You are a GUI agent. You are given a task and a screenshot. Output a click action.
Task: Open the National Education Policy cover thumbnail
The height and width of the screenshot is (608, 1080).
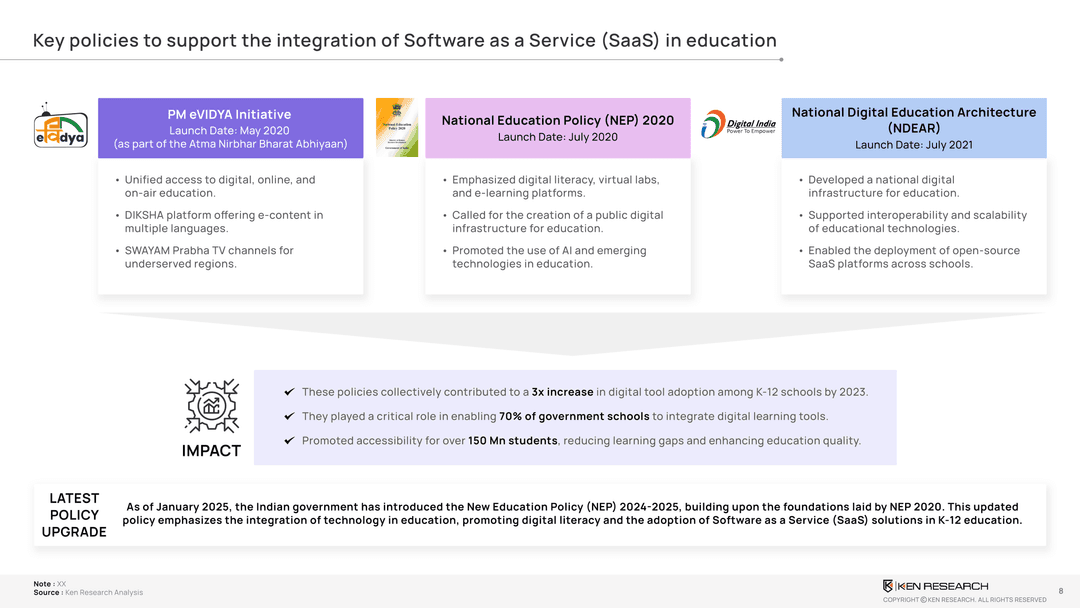click(x=397, y=127)
